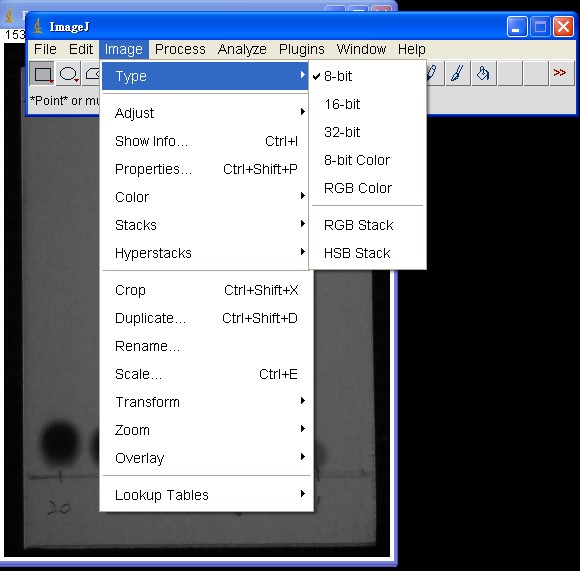Image resolution: width=580 pixels, height=571 pixels.
Task: Open the Help menu
Action: [x=412, y=49]
